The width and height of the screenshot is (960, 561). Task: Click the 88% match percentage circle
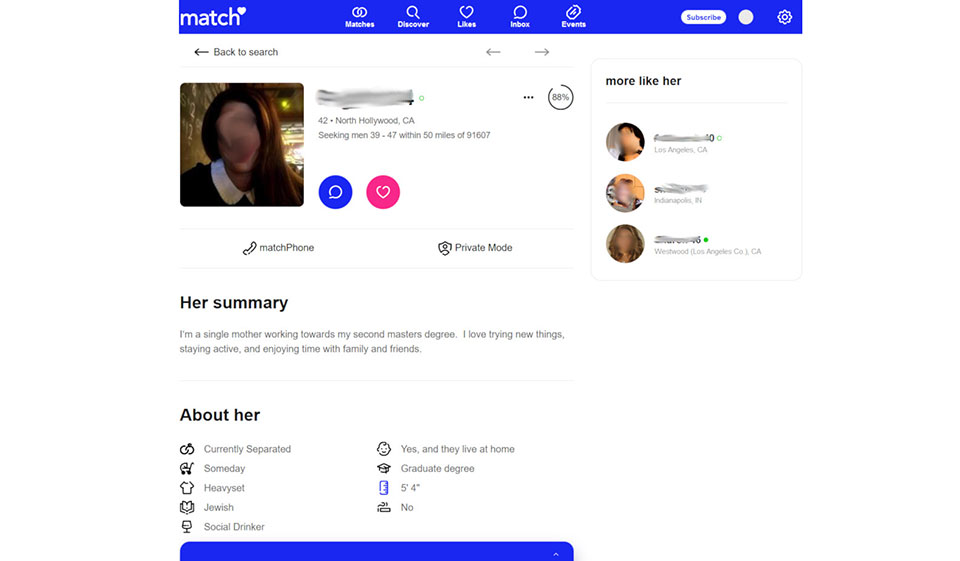click(560, 98)
